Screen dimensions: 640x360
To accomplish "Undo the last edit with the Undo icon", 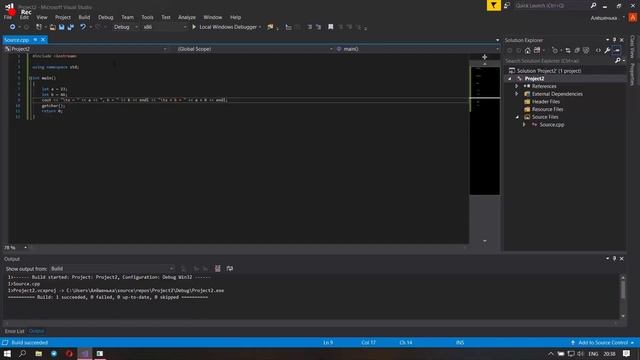I will click(83, 27).
